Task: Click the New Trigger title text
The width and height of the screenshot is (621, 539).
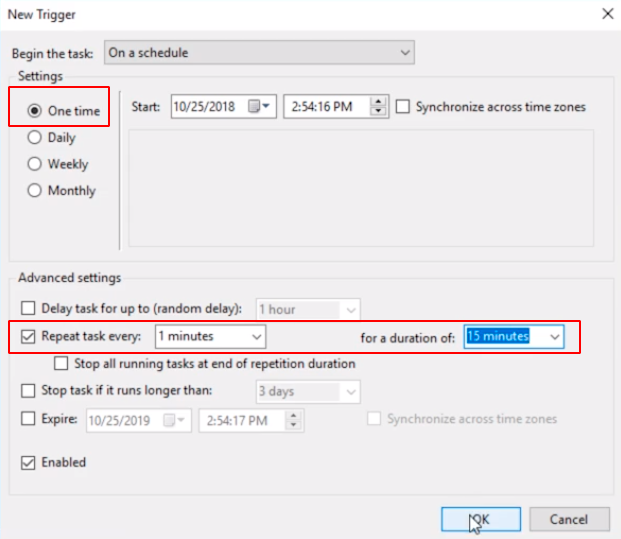Action: 42,14
